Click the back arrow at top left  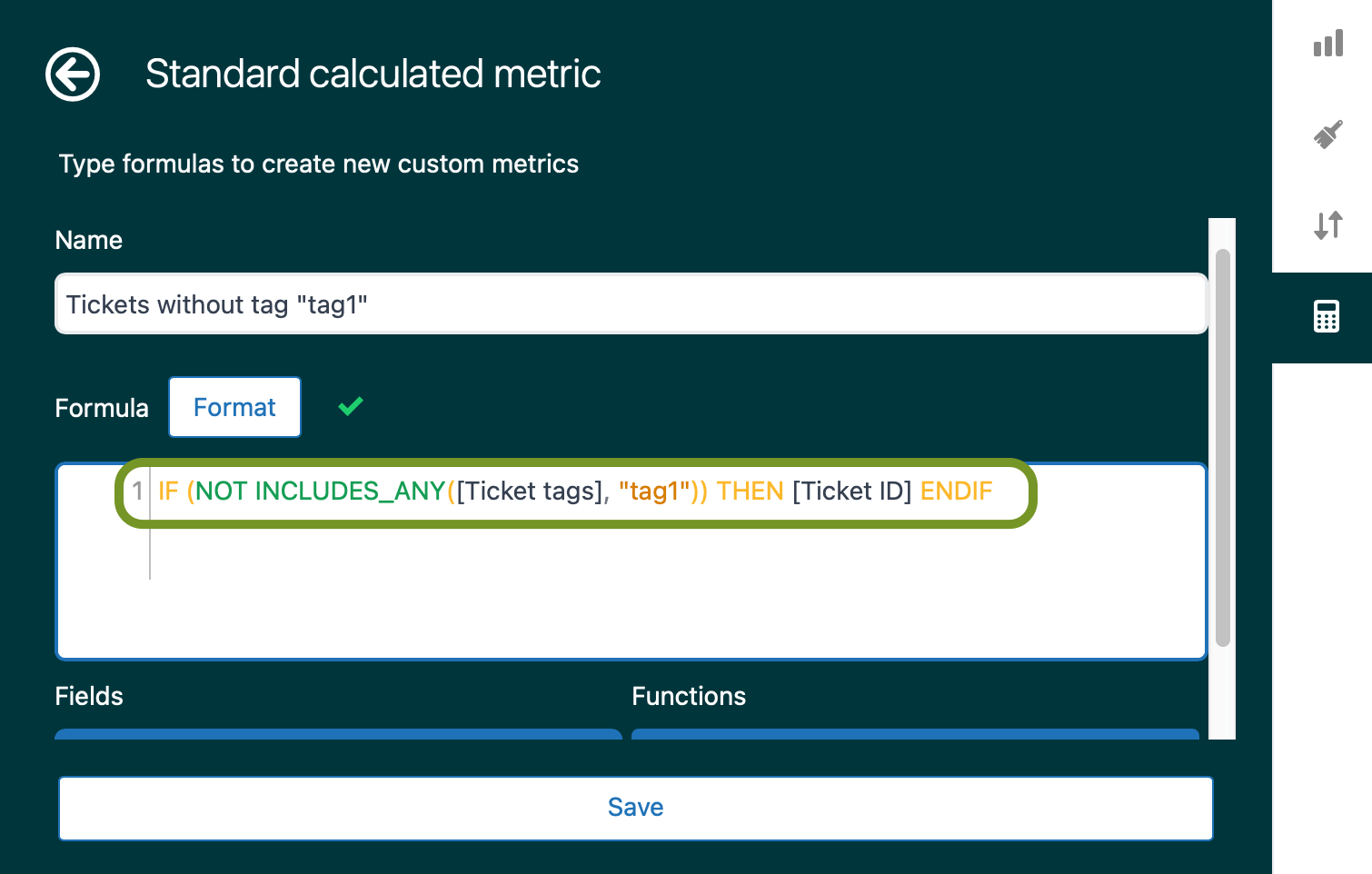(x=73, y=74)
